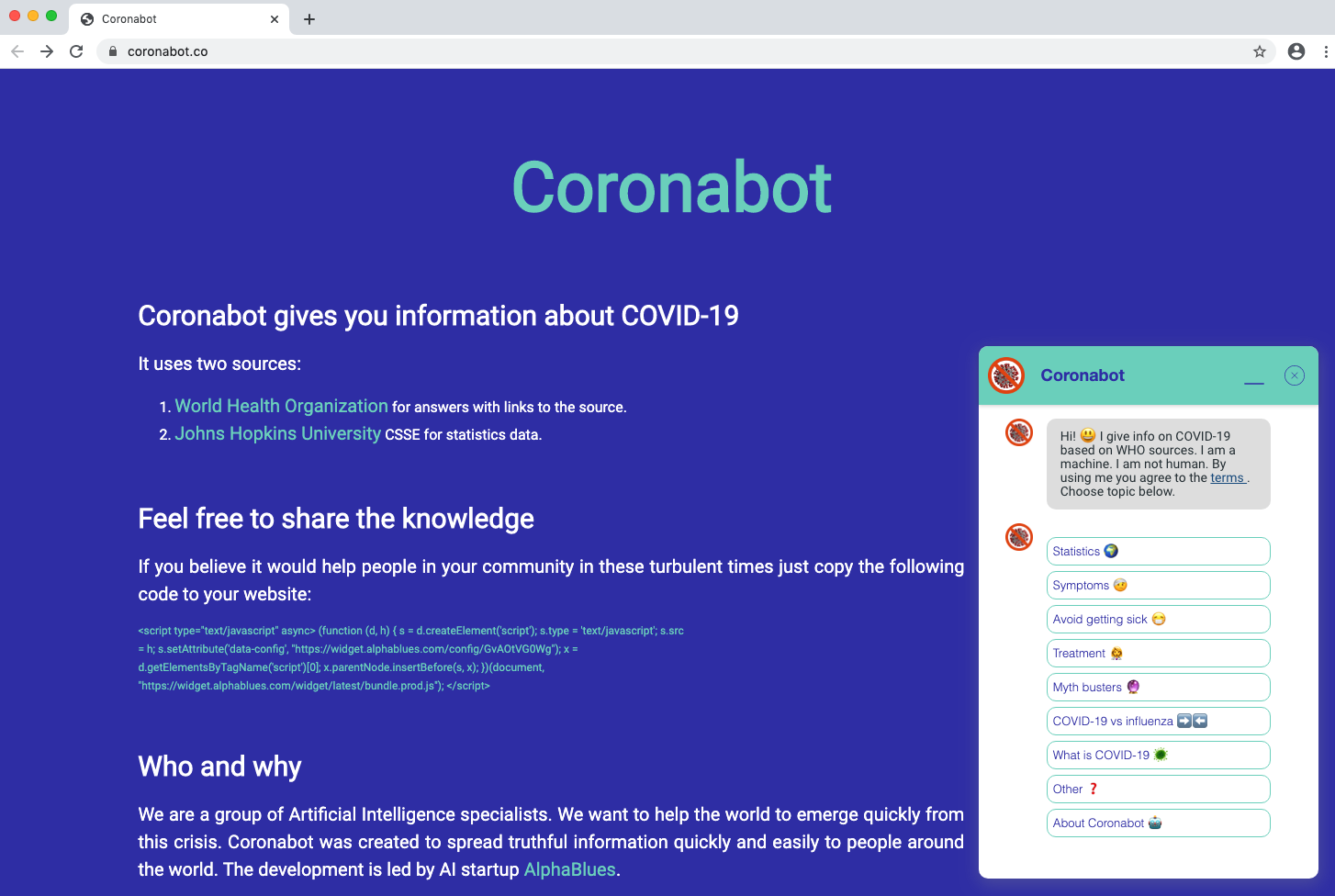Open the Chrome three-dot menu
Screen dimensions: 1335x896
click(1326, 51)
